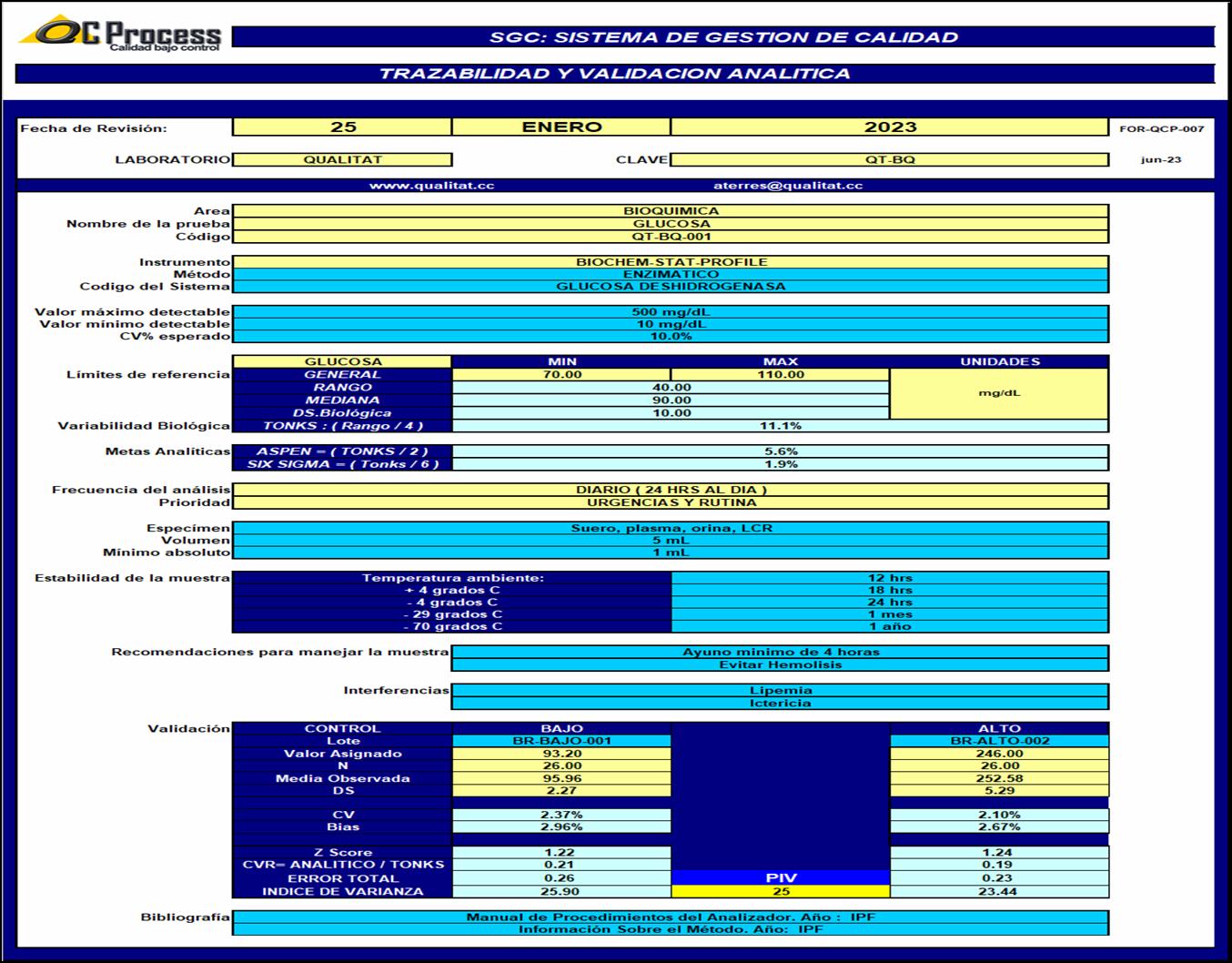Select recommendation "Ayuno minimo de 4 horas"
1232x963 pixels.
[780, 652]
